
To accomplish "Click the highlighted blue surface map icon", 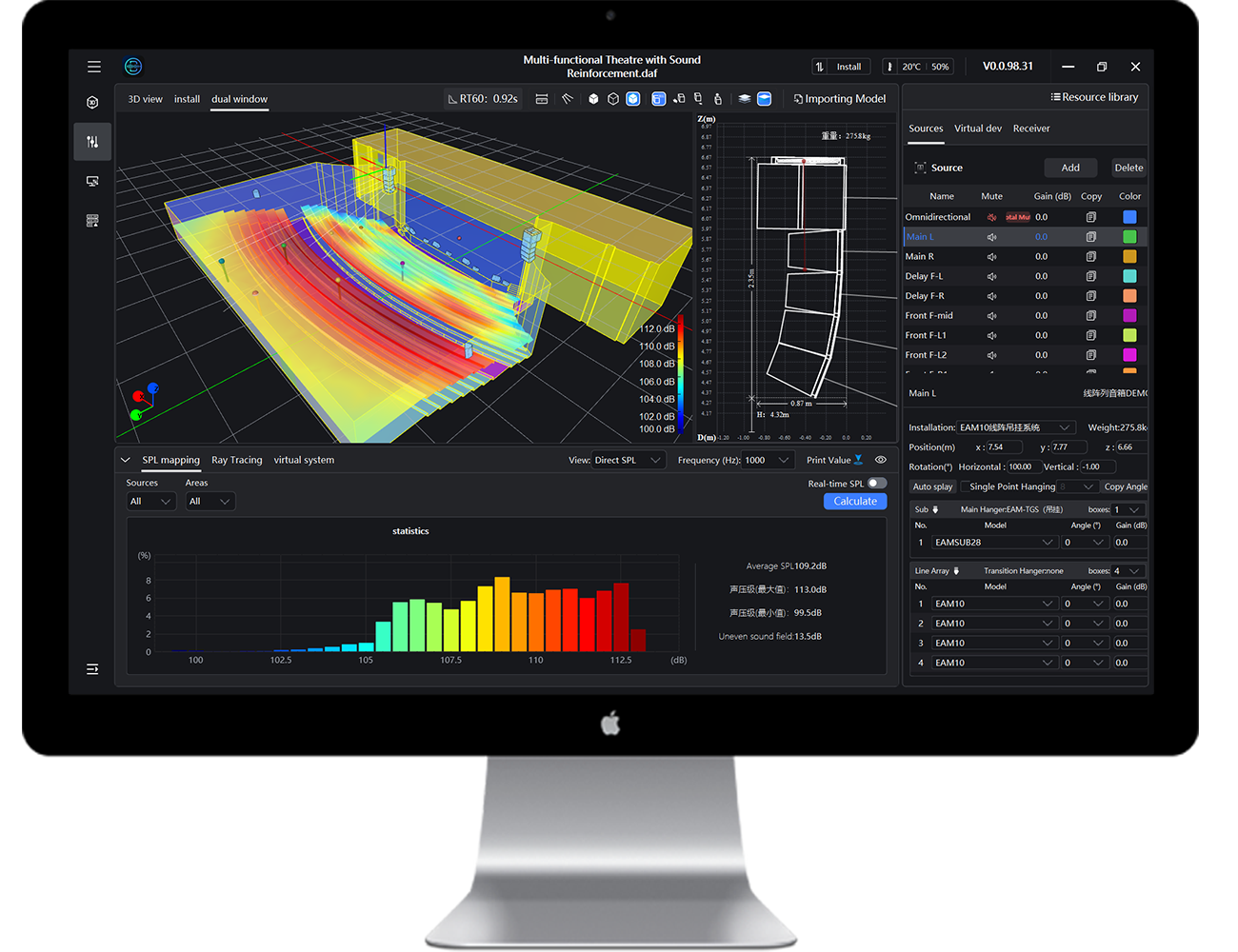I will [764, 99].
